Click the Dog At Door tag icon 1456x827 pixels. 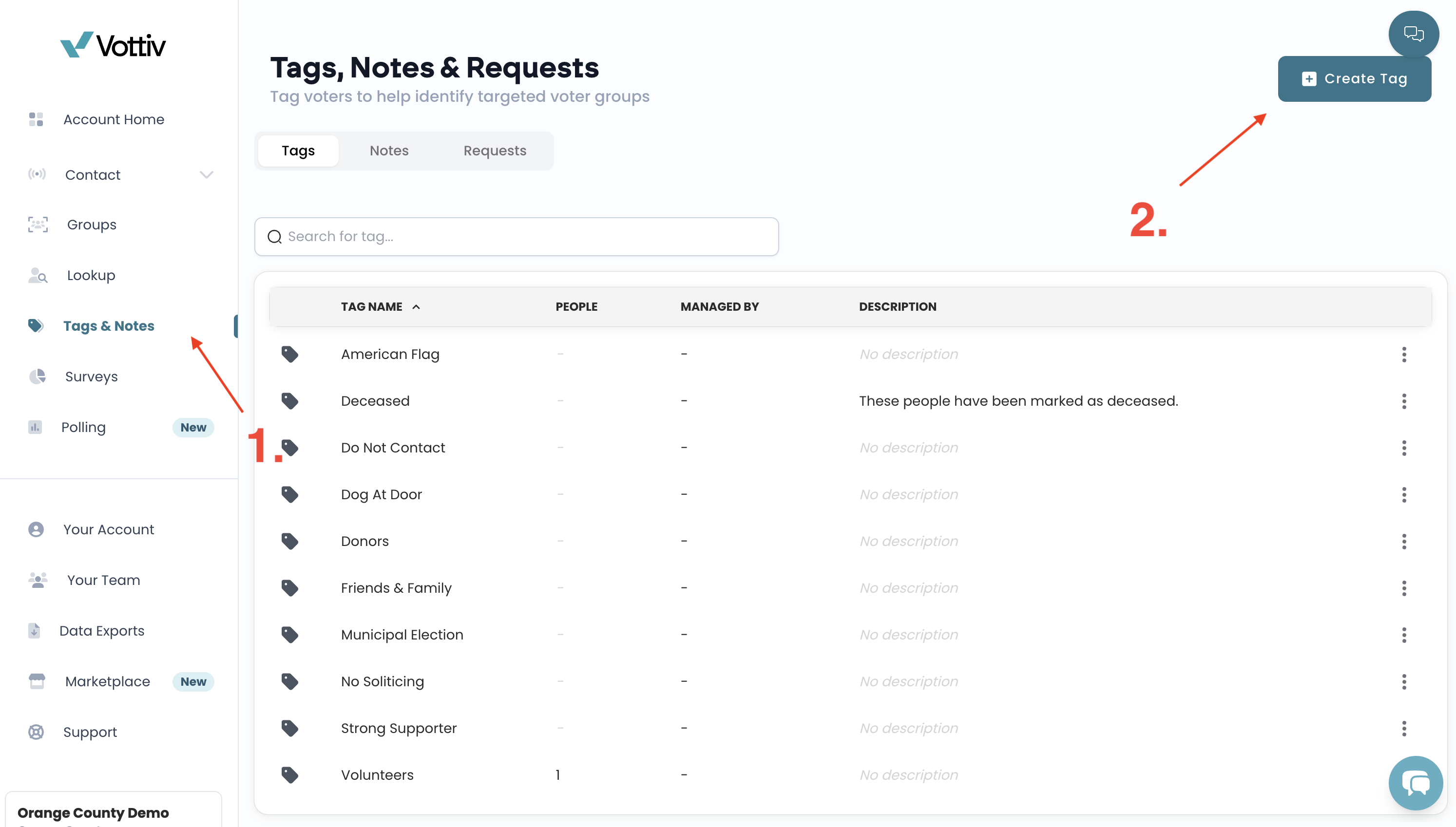(290, 495)
